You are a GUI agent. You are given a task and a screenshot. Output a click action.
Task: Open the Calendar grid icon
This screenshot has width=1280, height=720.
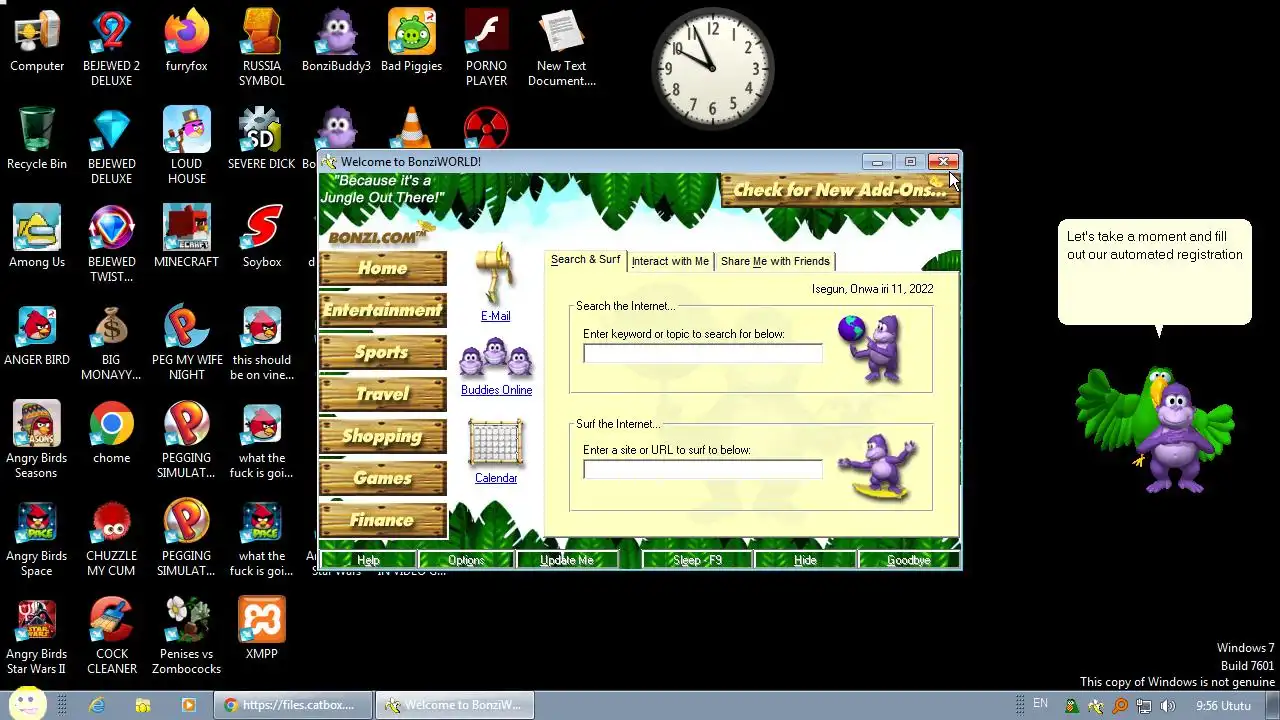(496, 444)
